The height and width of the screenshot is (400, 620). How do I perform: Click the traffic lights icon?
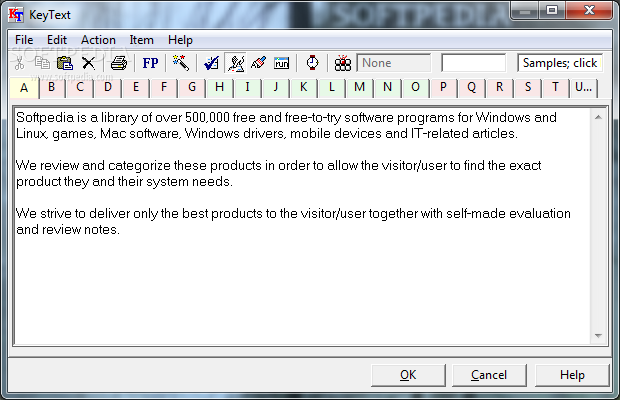click(343, 63)
